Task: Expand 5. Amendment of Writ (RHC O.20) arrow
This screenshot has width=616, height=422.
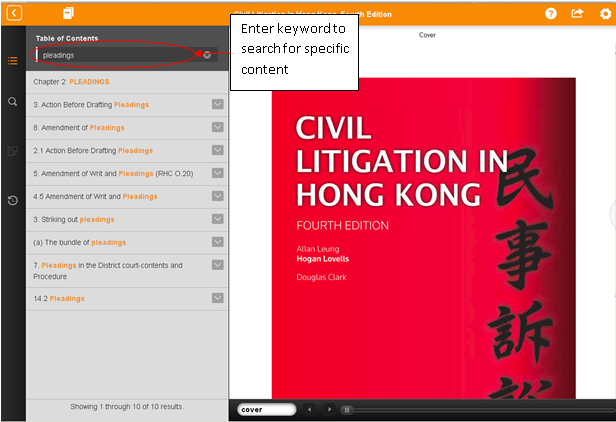Action: pyautogui.click(x=218, y=173)
